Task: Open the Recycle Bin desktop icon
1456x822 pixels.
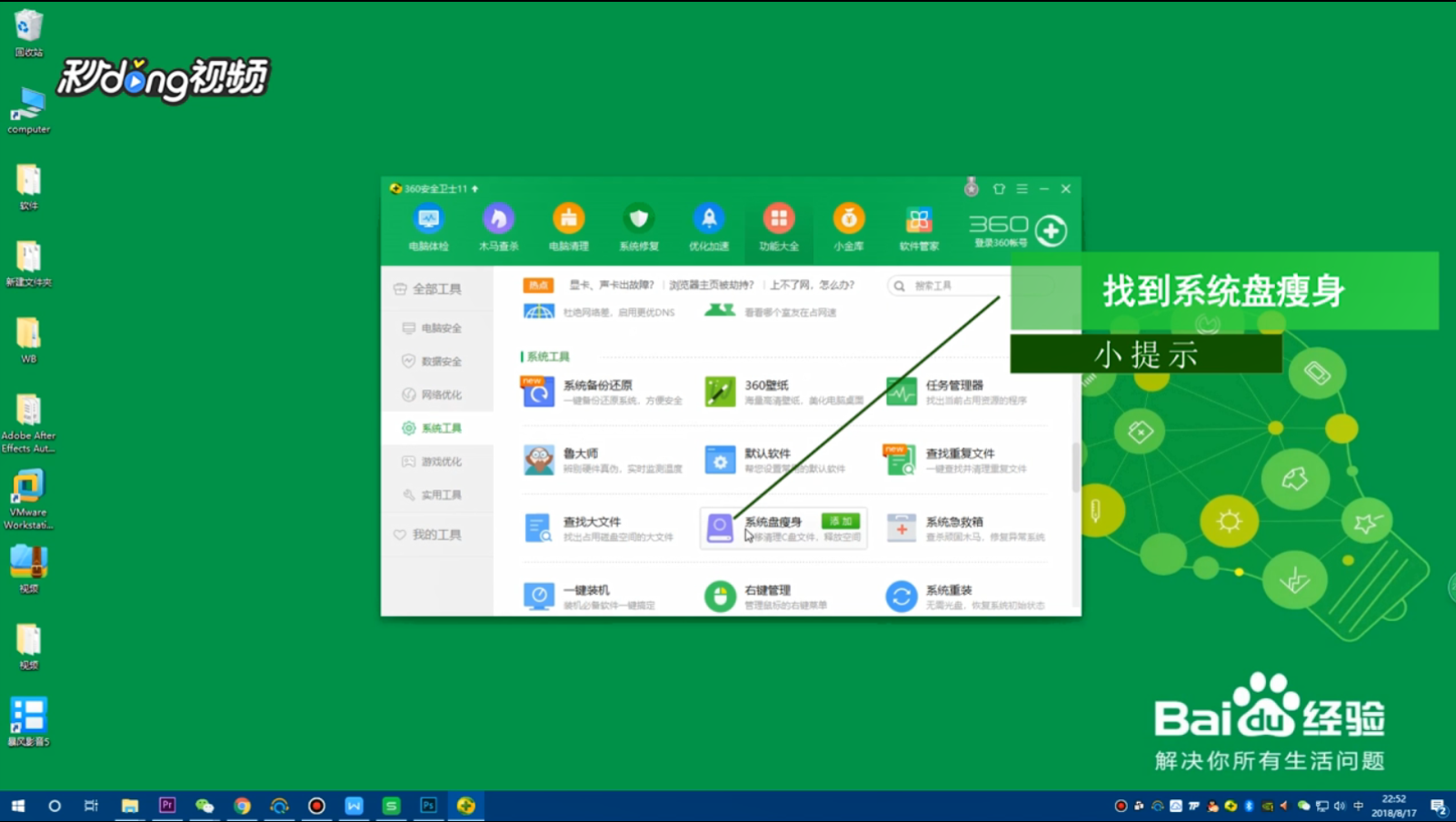Action: tap(29, 34)
